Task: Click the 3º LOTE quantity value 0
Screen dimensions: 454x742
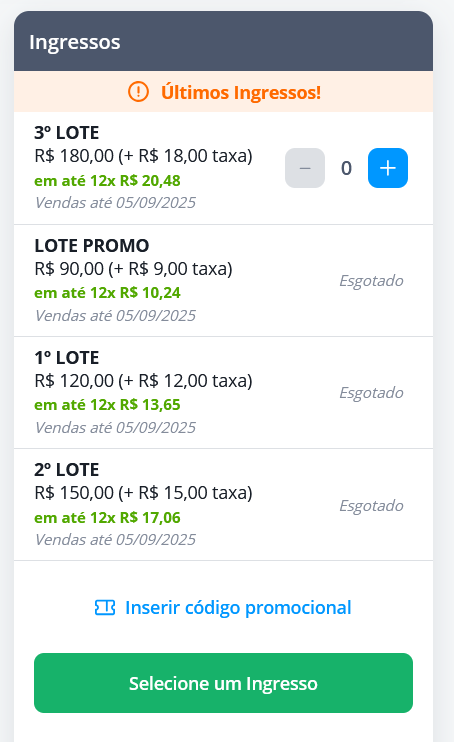Action: pyautogui.click(x=347, y=168)
